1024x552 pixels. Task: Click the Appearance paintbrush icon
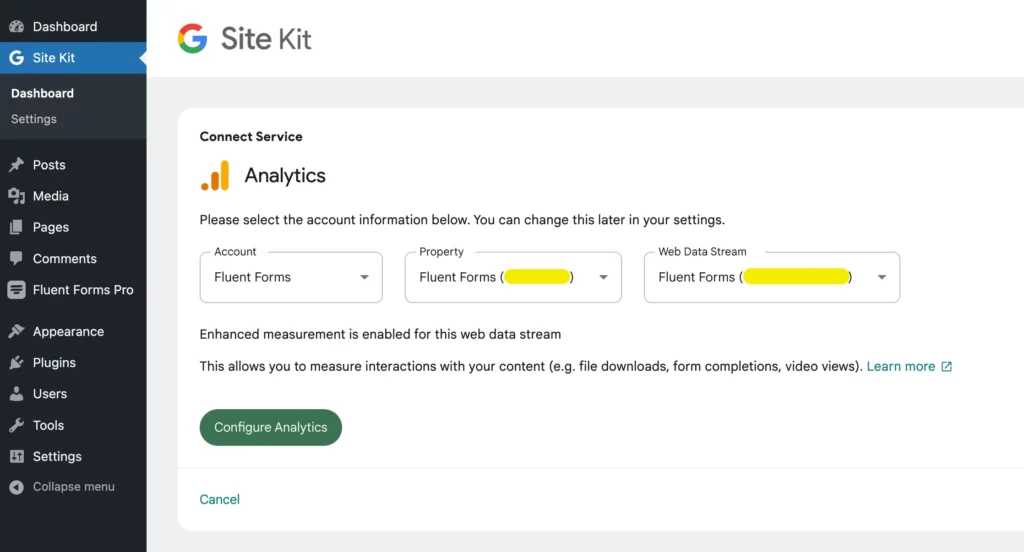(16, 331)
